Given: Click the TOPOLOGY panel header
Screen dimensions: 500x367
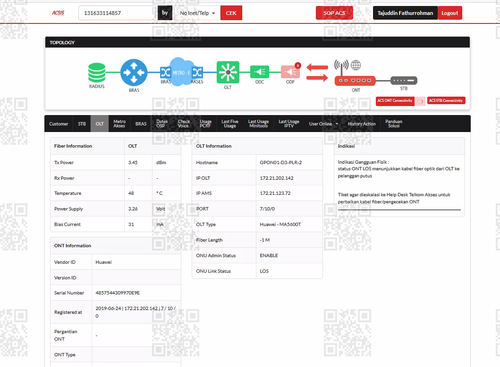Looking at the screenshot, I should click(257, 42).
